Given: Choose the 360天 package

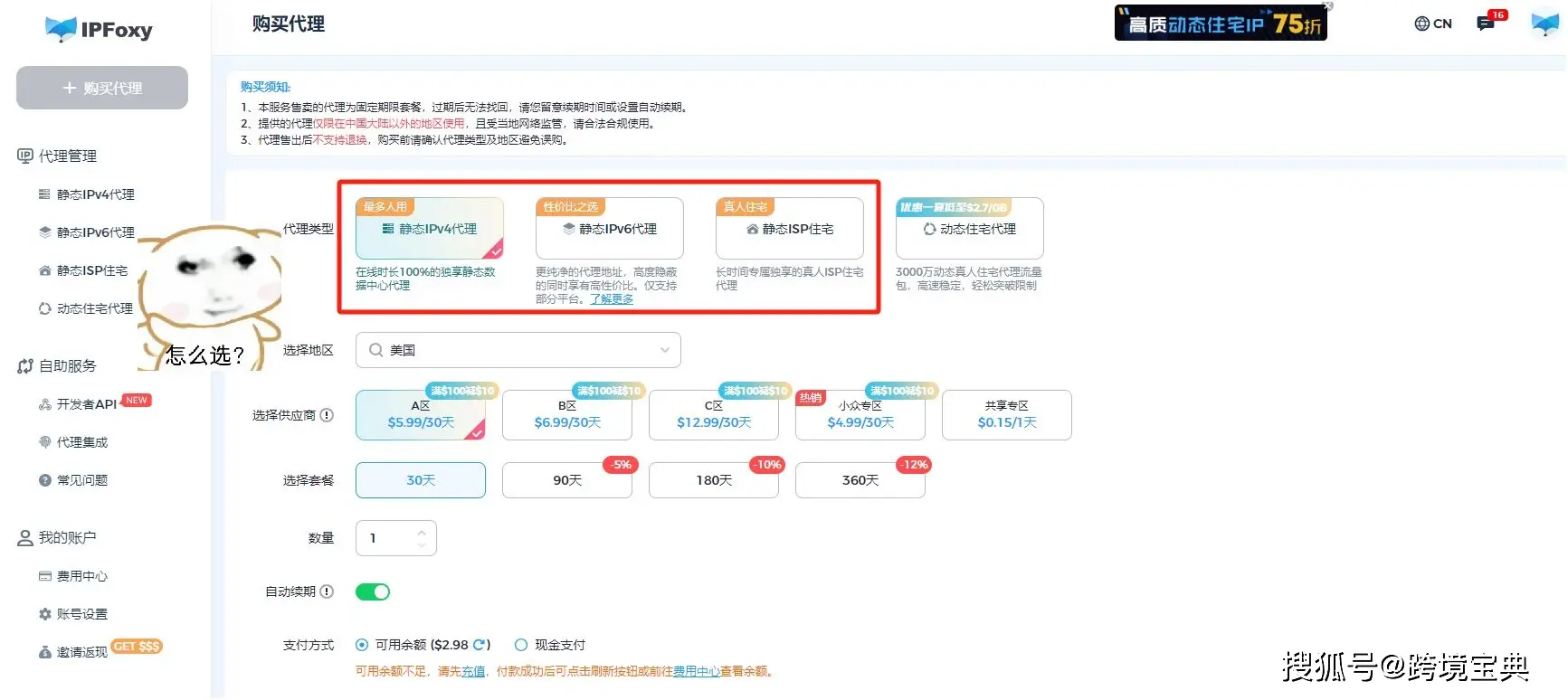Looking at the screenshot, I should (x=860, y=480).
